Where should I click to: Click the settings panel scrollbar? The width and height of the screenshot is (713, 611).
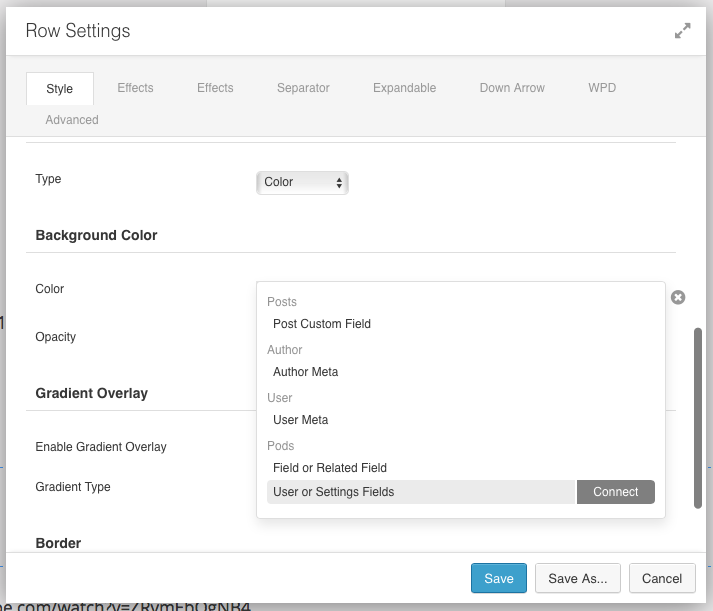(x=698, y=418)
